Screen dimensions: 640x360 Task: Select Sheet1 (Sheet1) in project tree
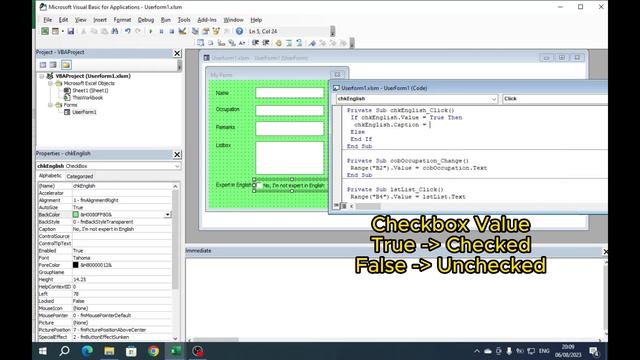tap(90, 90)
